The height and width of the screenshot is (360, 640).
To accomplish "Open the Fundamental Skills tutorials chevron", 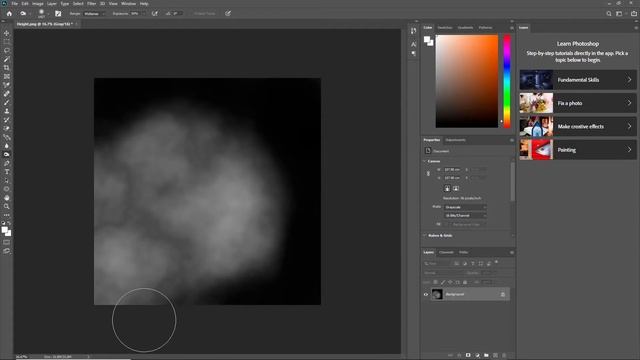I will pos(629,80).
